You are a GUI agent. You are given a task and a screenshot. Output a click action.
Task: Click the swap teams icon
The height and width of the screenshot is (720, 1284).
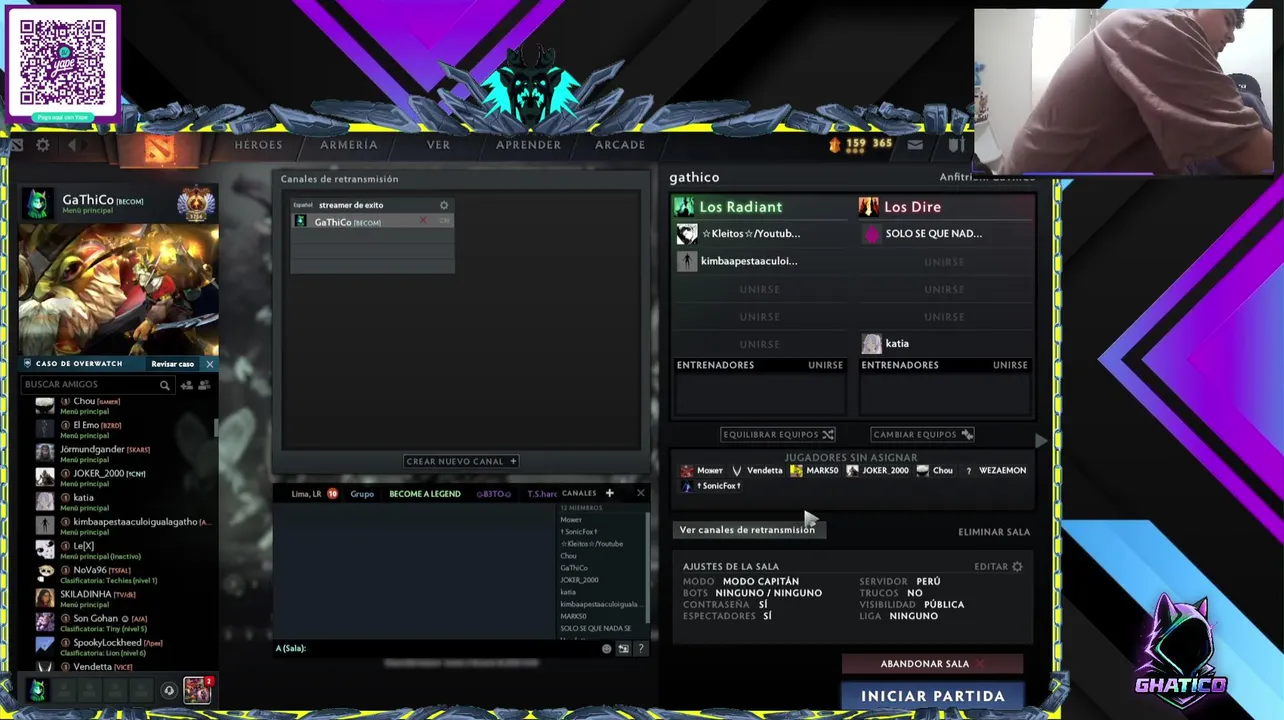(966, 435)
